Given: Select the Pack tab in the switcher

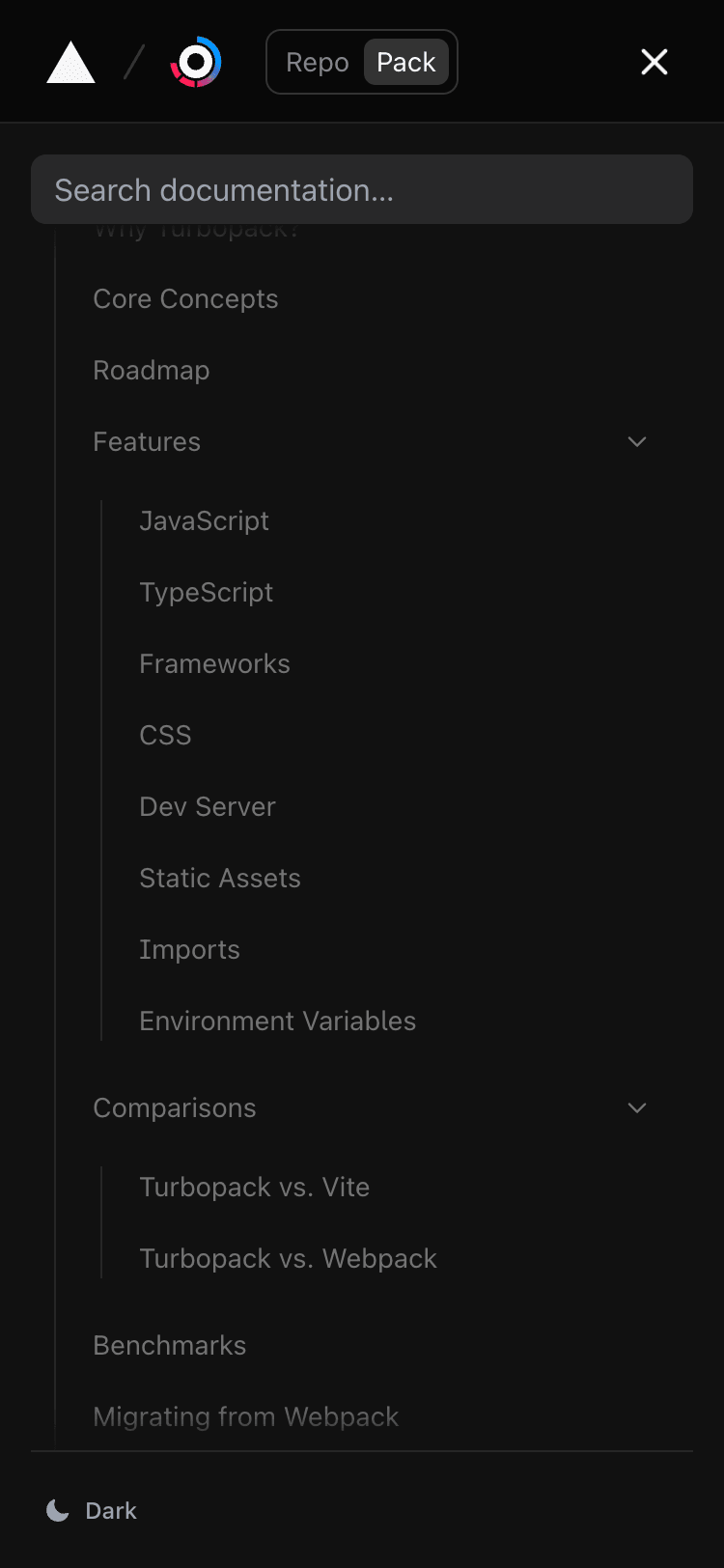Looking at the screenshot, I should [405, 61].
